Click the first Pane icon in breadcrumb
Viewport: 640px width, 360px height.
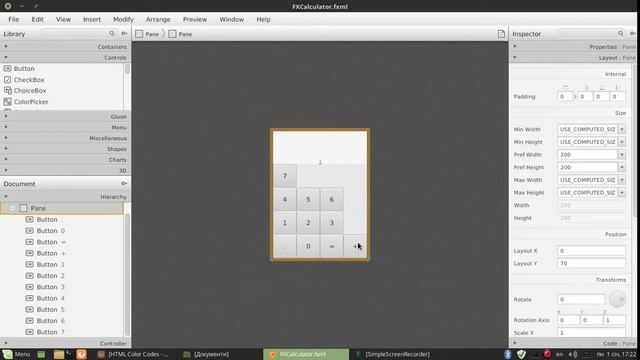click(139, 34)
